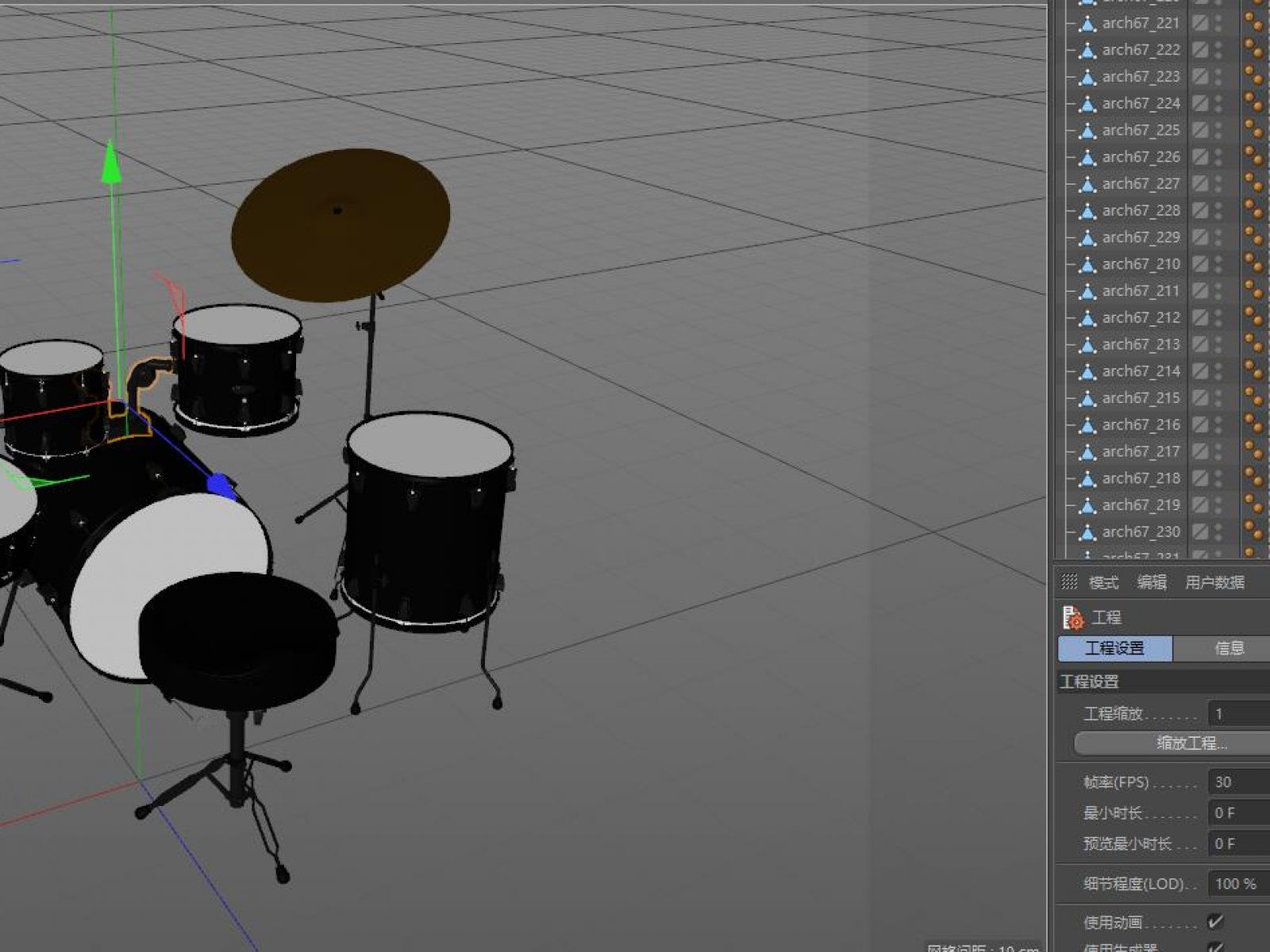Screen dimensions: 1270x952
Task: Select the arch67_228 object name
Action: (x=1141, y=210)
